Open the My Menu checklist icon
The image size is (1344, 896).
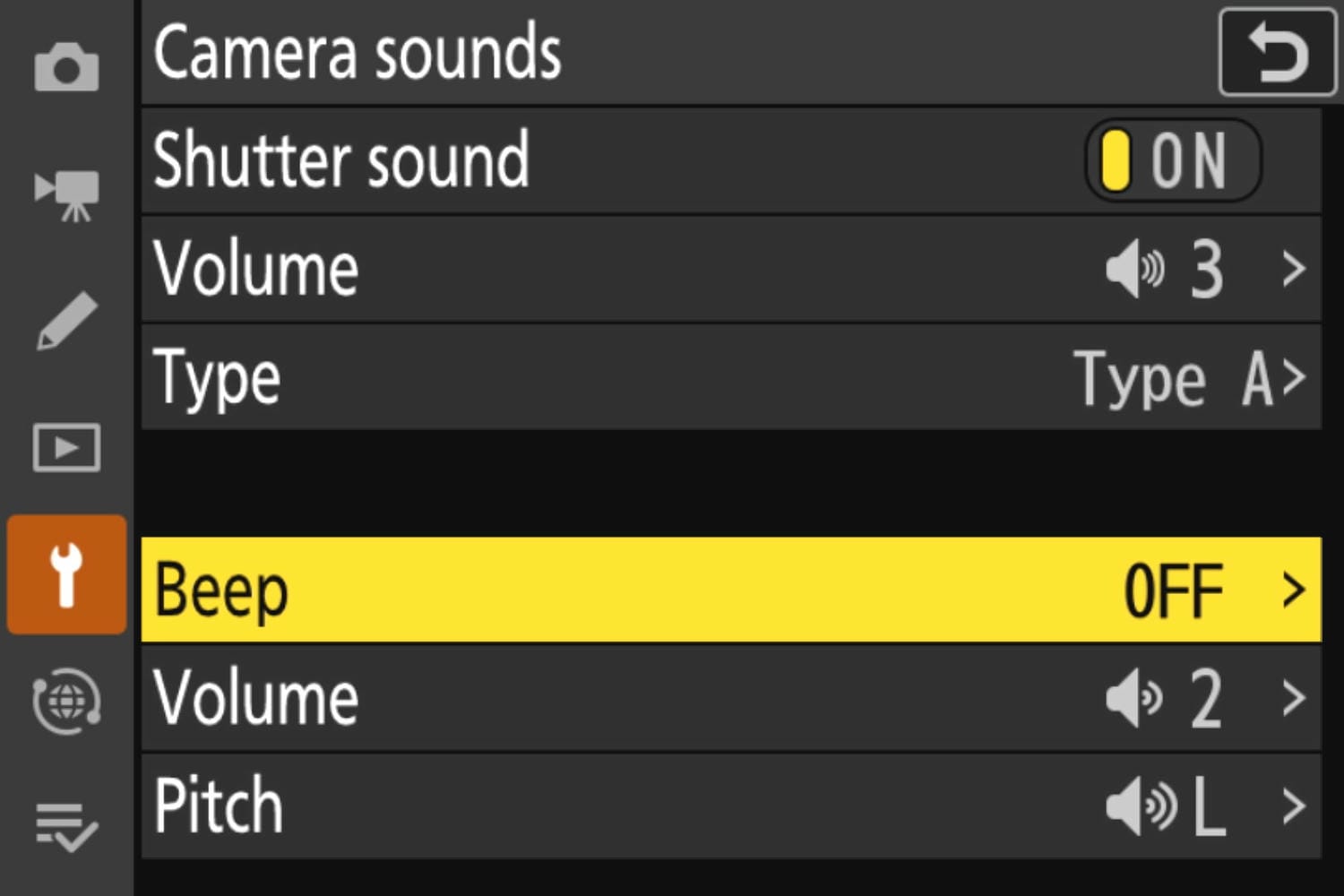tap(66, 826)
